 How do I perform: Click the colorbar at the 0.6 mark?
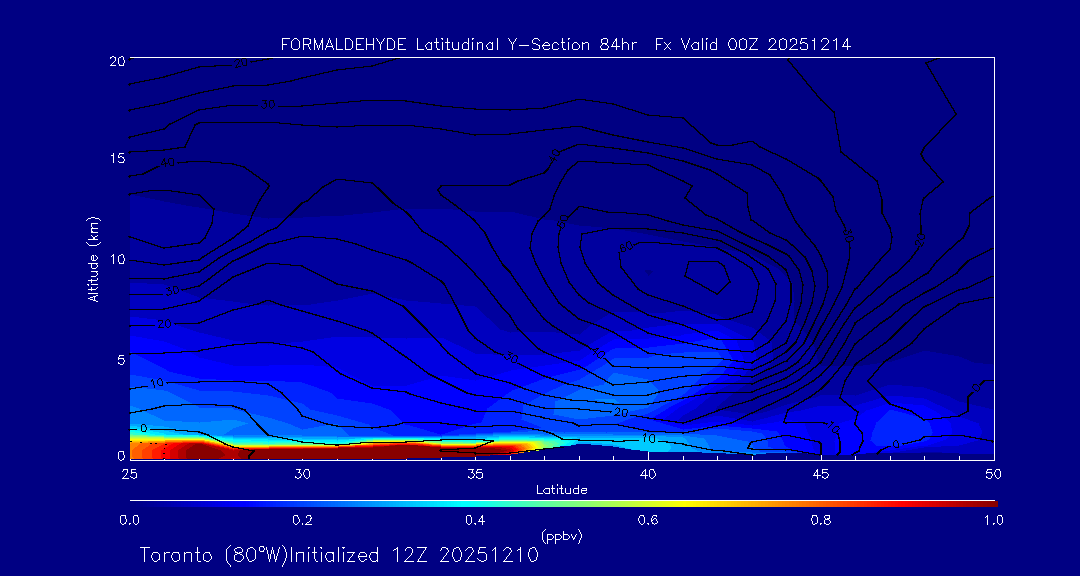tap(648, 503)
